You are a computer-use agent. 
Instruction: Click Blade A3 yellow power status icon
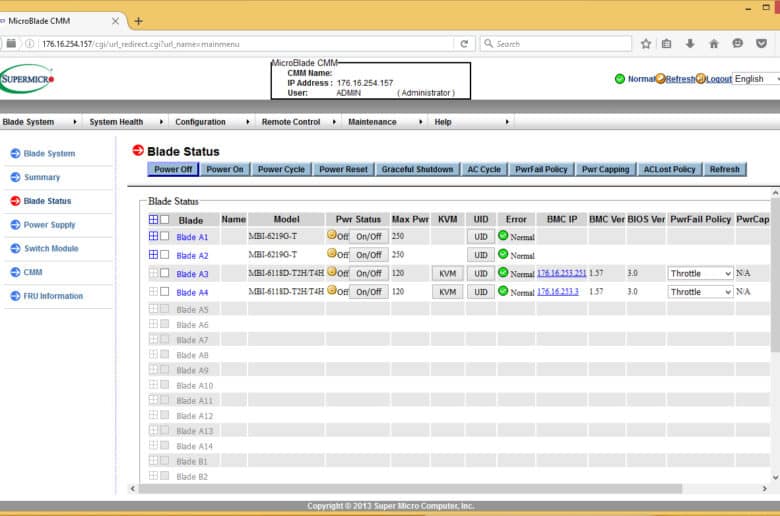[x=332, y=272]
